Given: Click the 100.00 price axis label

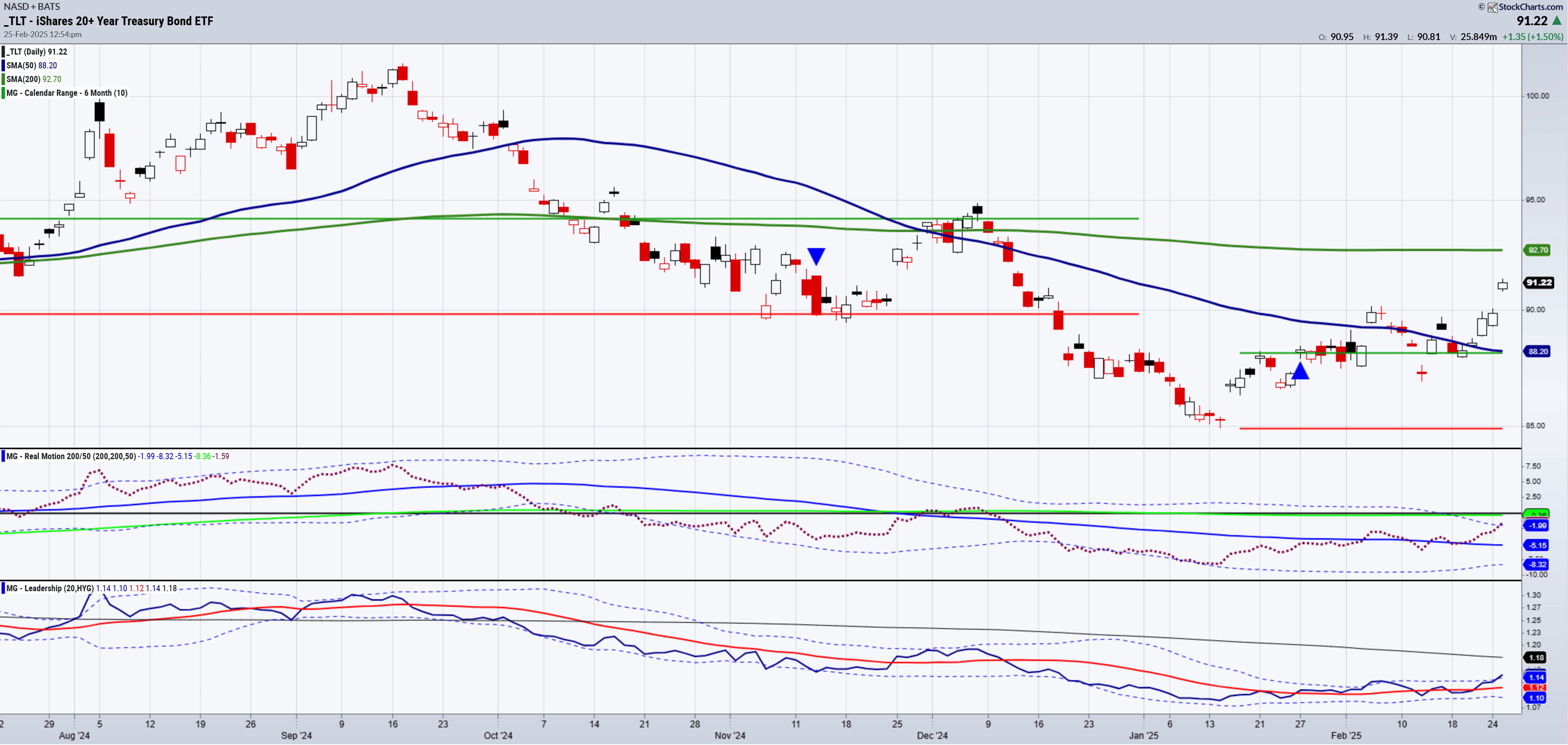Looking at the screenshot, I should [x=1537, y=95].
